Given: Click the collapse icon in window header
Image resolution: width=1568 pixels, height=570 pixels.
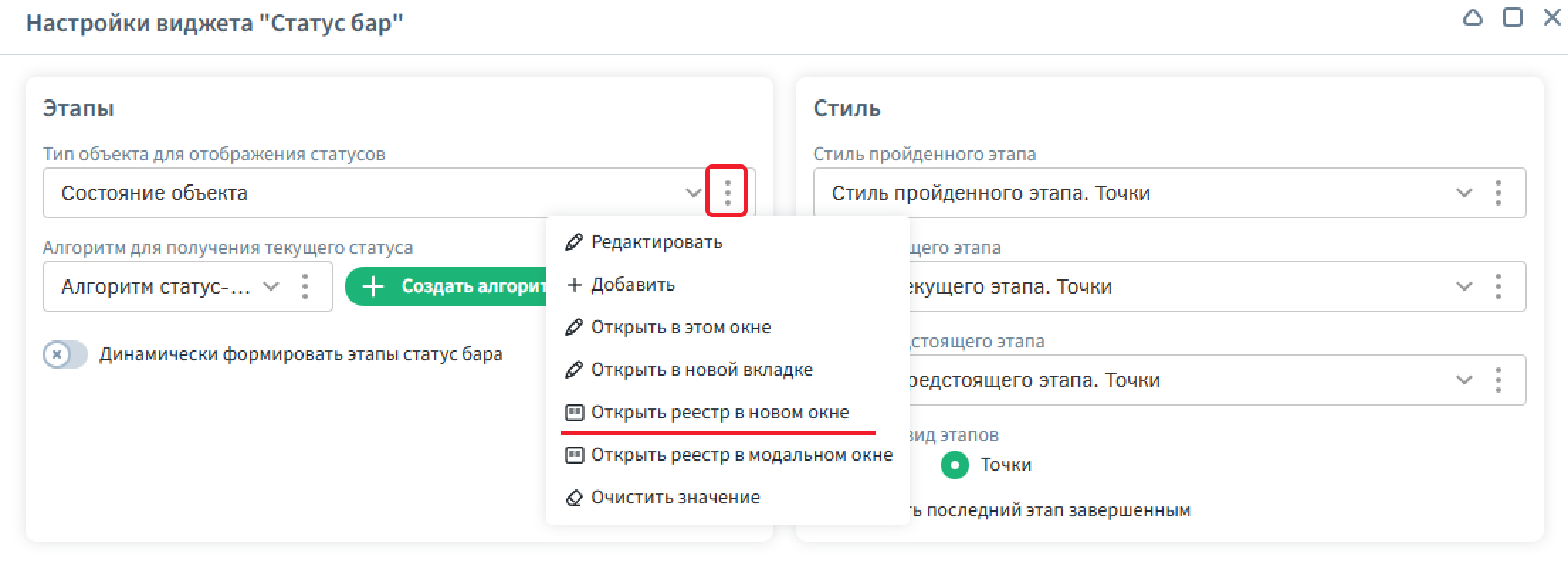Looking at the screenshot, I should [x=1472, y=18].
